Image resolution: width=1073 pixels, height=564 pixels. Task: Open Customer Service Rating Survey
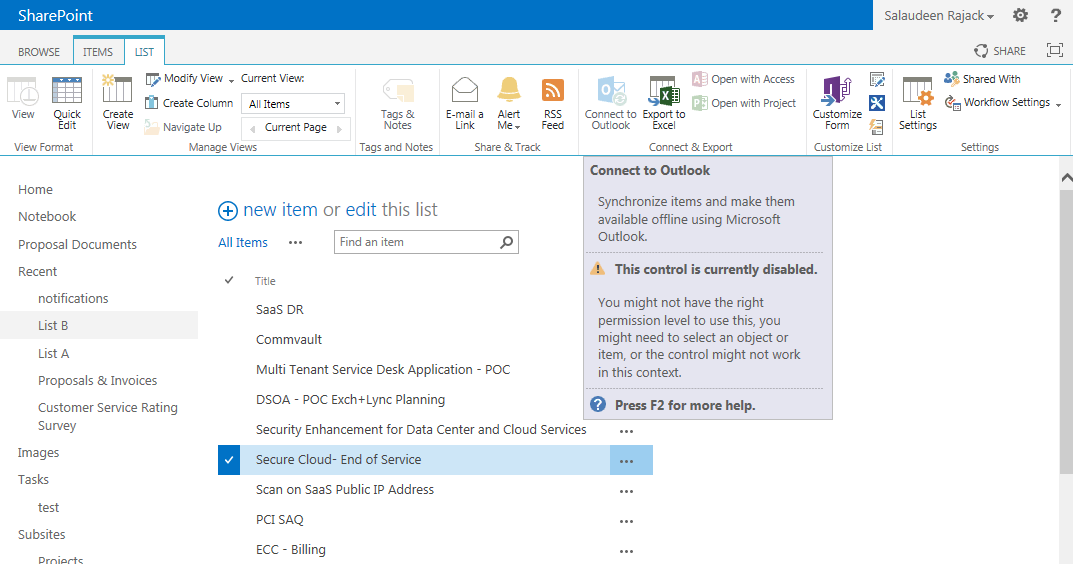(107, 416)
